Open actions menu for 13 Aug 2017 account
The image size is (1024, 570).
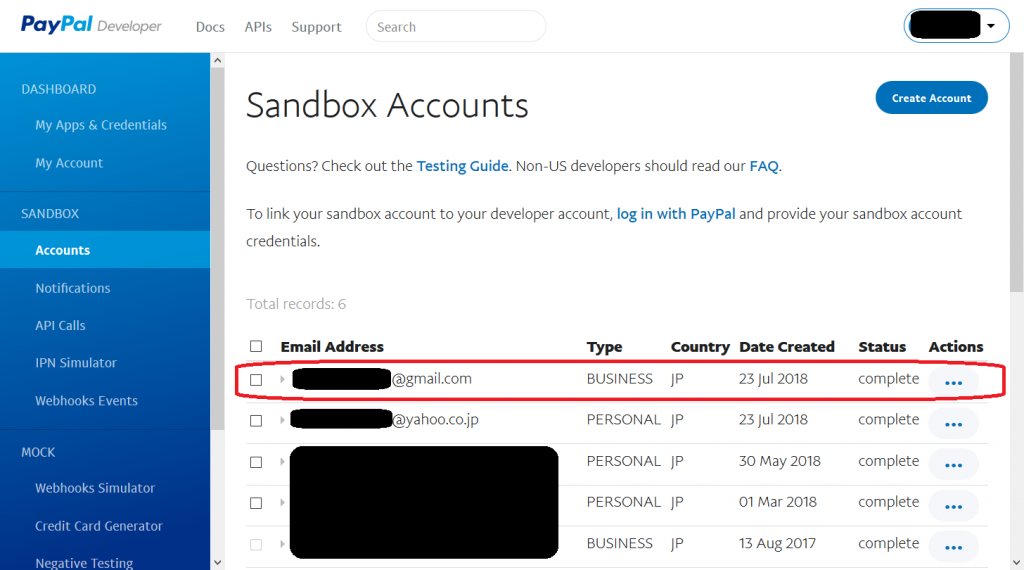(953, 546)
